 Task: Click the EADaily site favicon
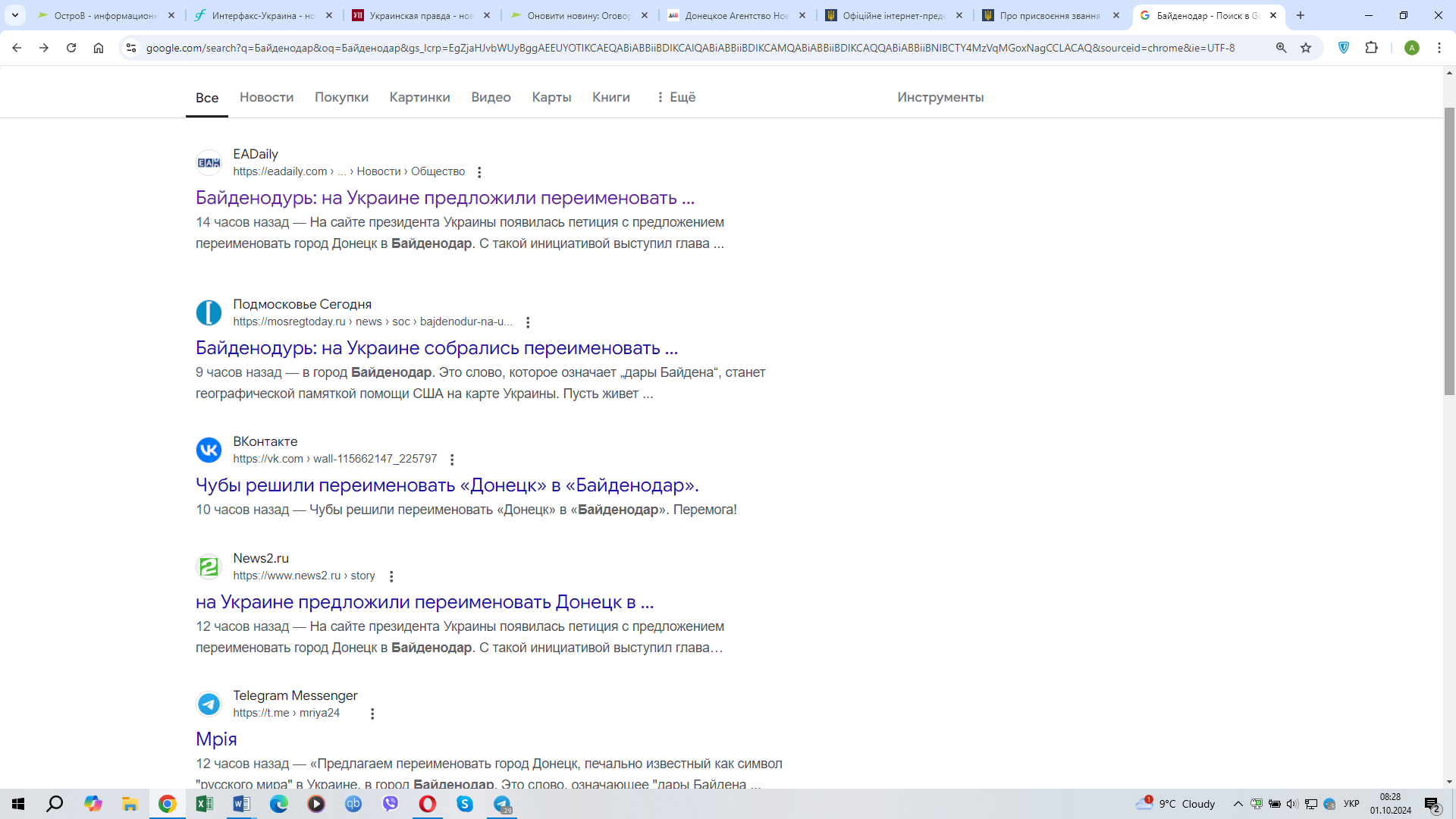tap(209, 162)
